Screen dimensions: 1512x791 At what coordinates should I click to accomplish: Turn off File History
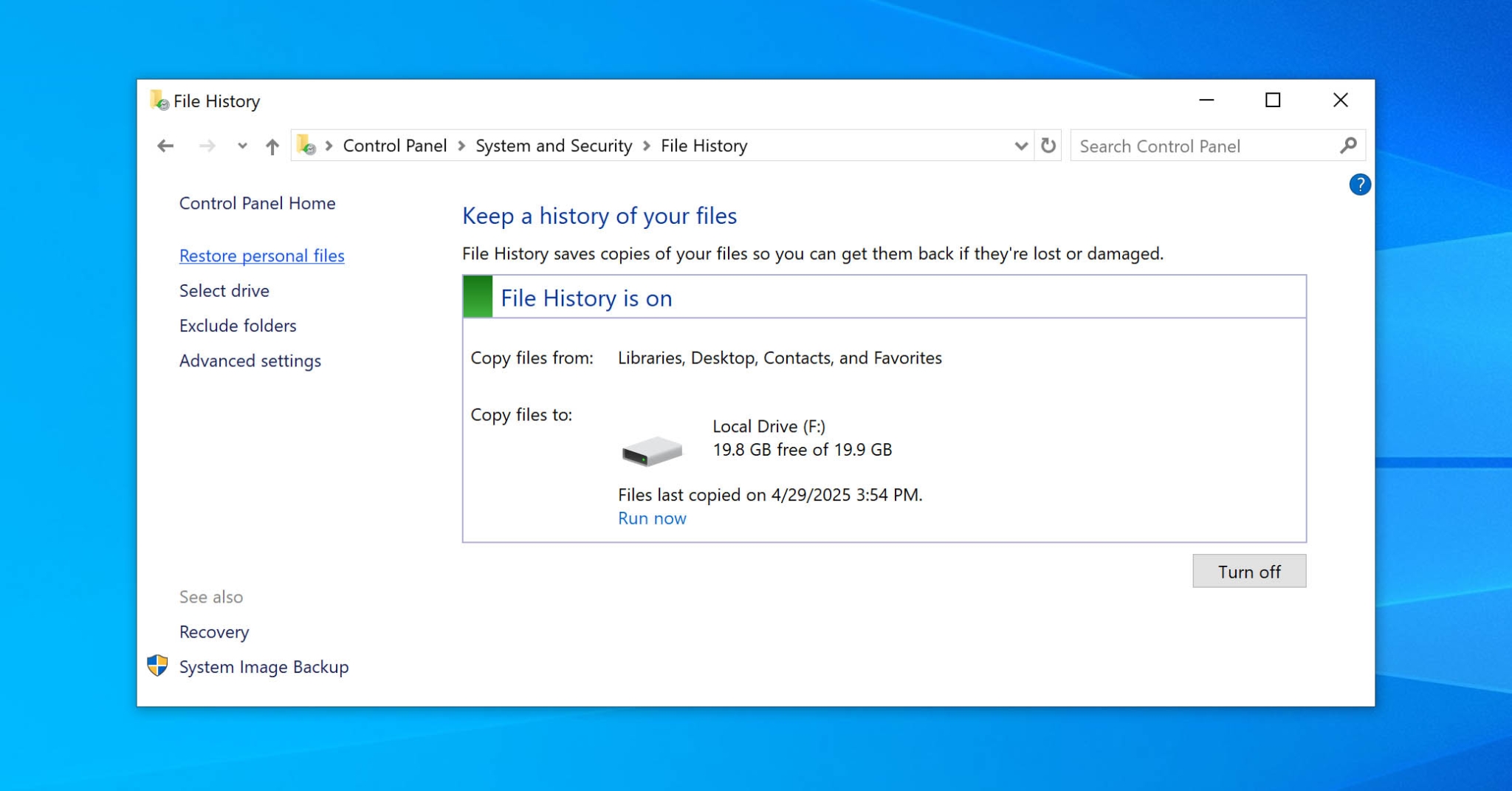pyautogui.click(x=1249, y=571)
